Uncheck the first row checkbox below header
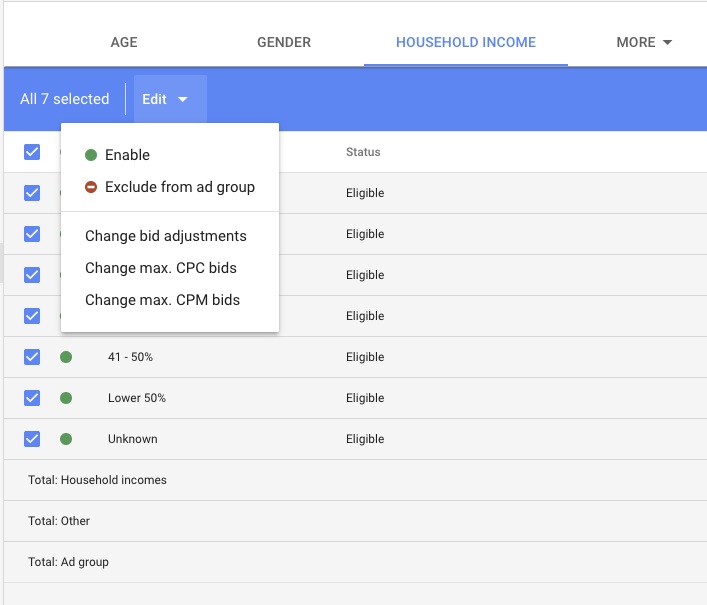Viewport: 707px width, 605px height. [32, 193]
